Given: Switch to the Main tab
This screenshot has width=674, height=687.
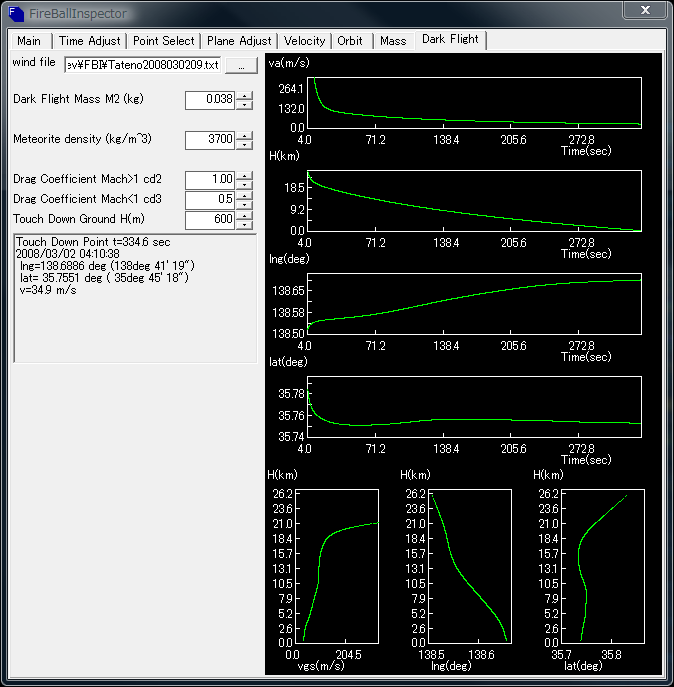Looking at the screenshot, I should coord(29,41).
